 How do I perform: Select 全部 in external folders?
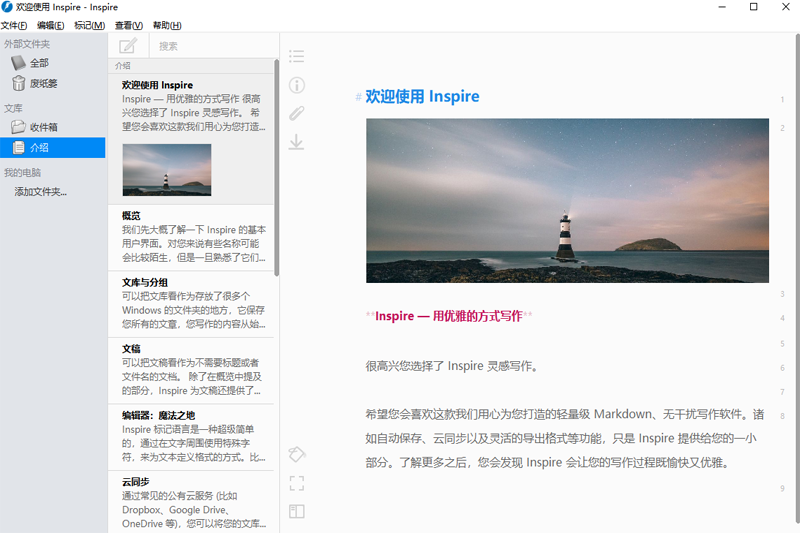tap(38, 63)
